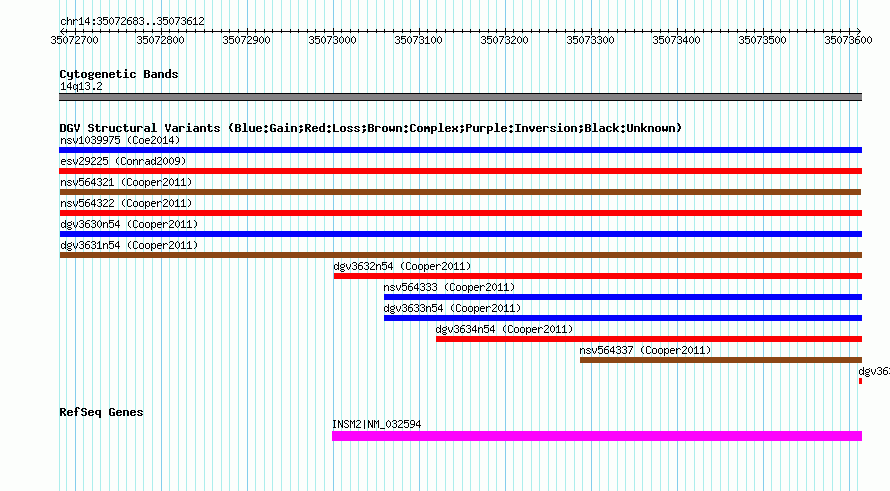The height and width of the screenshot is (491, 890).
Task: Click ruler position 35073600
Action: [x=848, y=40]
